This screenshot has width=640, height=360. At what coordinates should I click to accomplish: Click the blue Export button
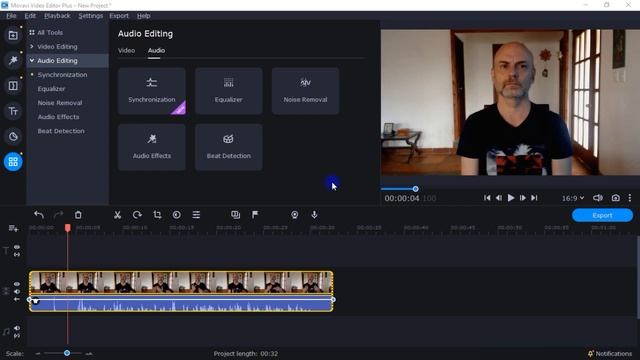click(x=602, y=215)
